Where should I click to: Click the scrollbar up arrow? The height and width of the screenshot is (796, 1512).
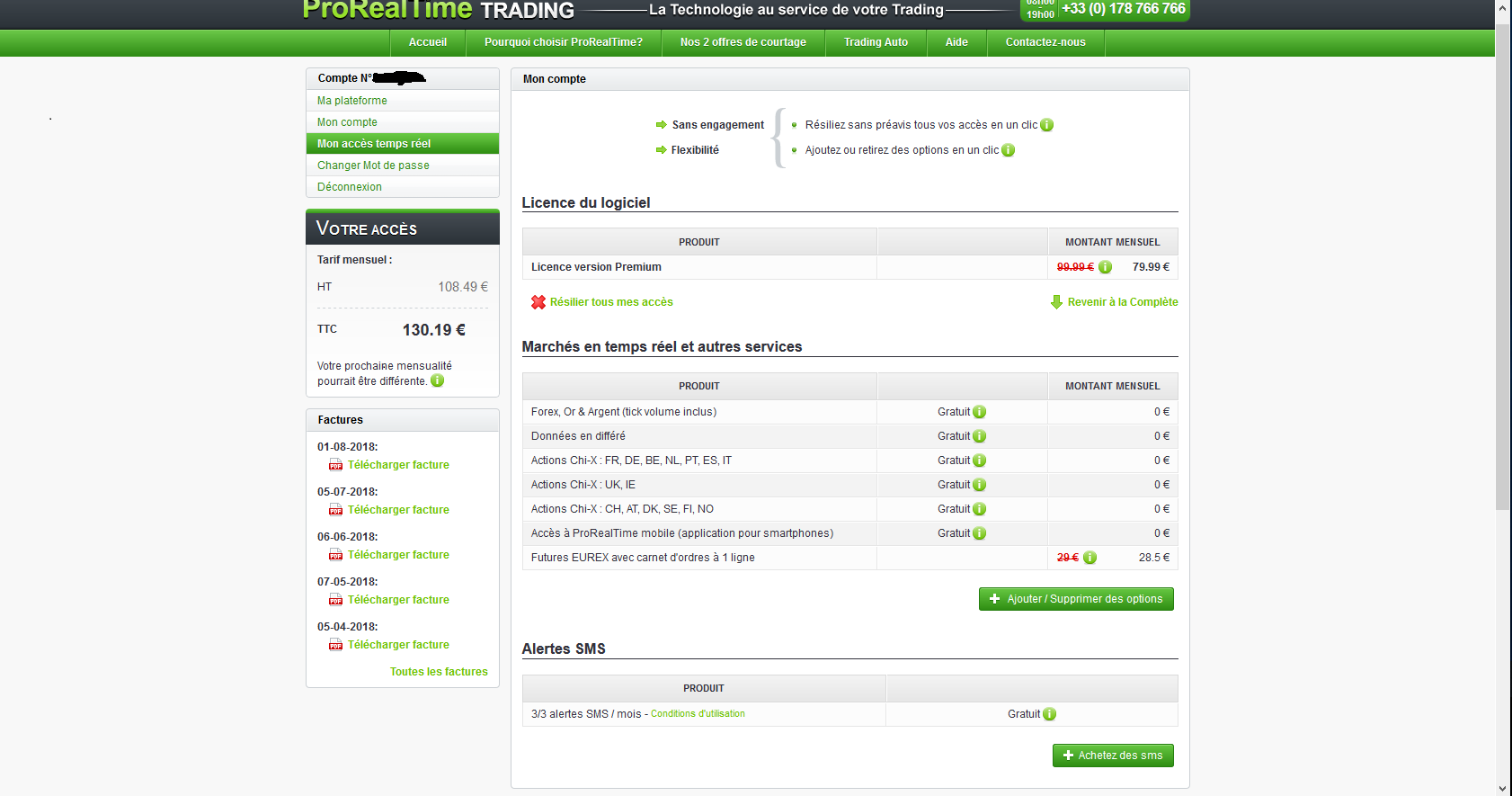click(1503, 7)
